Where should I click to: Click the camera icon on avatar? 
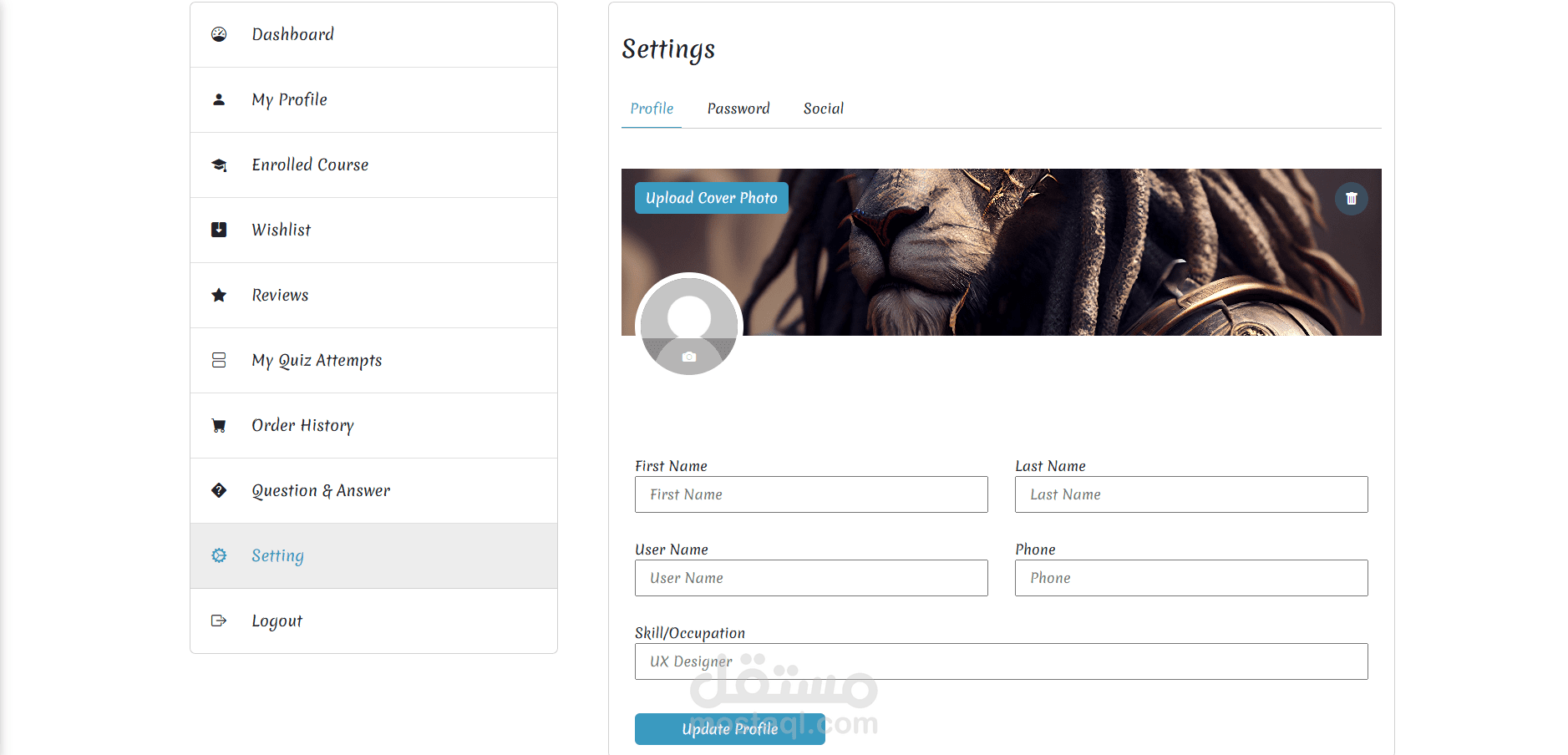(689, 357)
